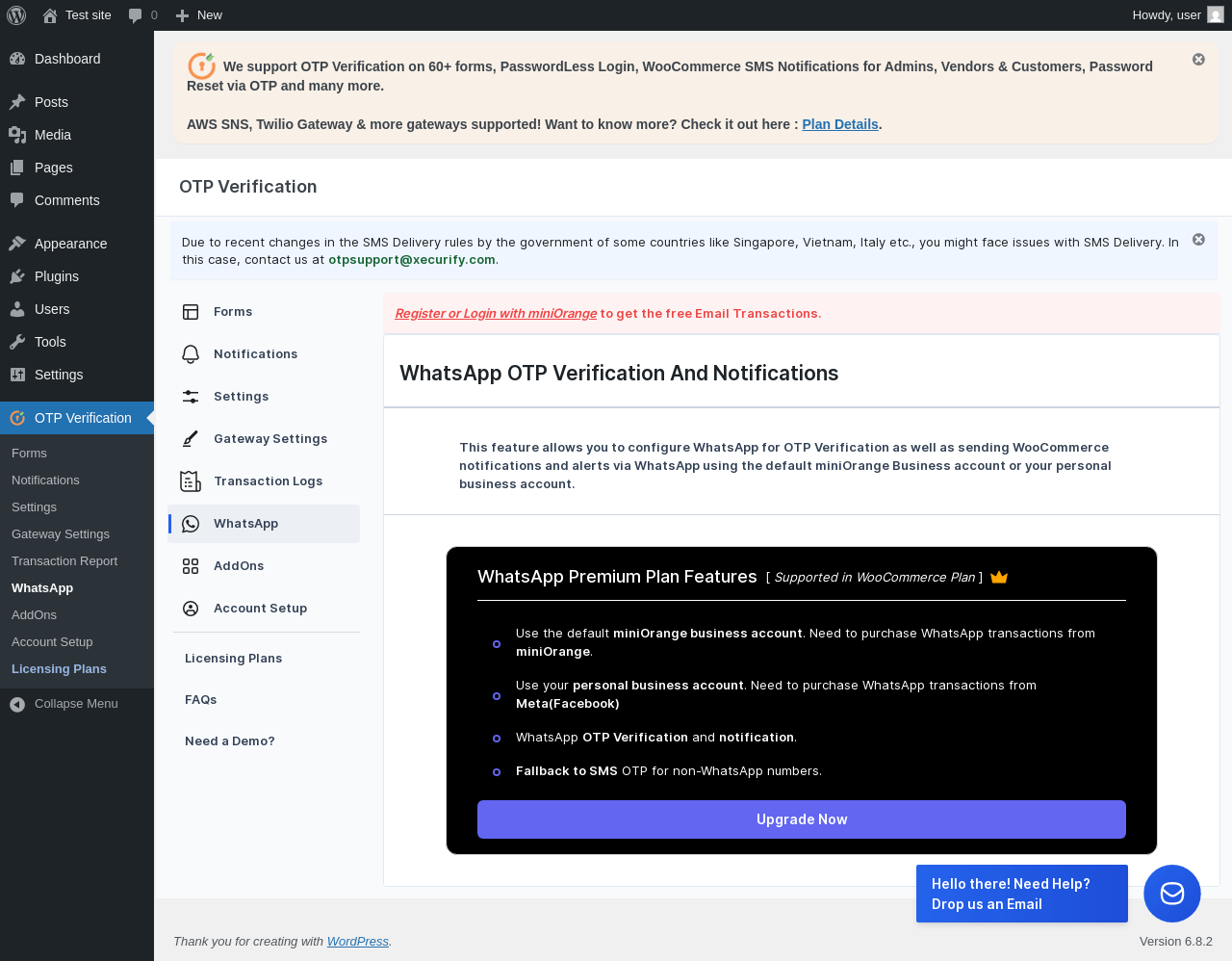Open the FAQs link
The image size is (1232, 961).
click(x=200, y=700)
